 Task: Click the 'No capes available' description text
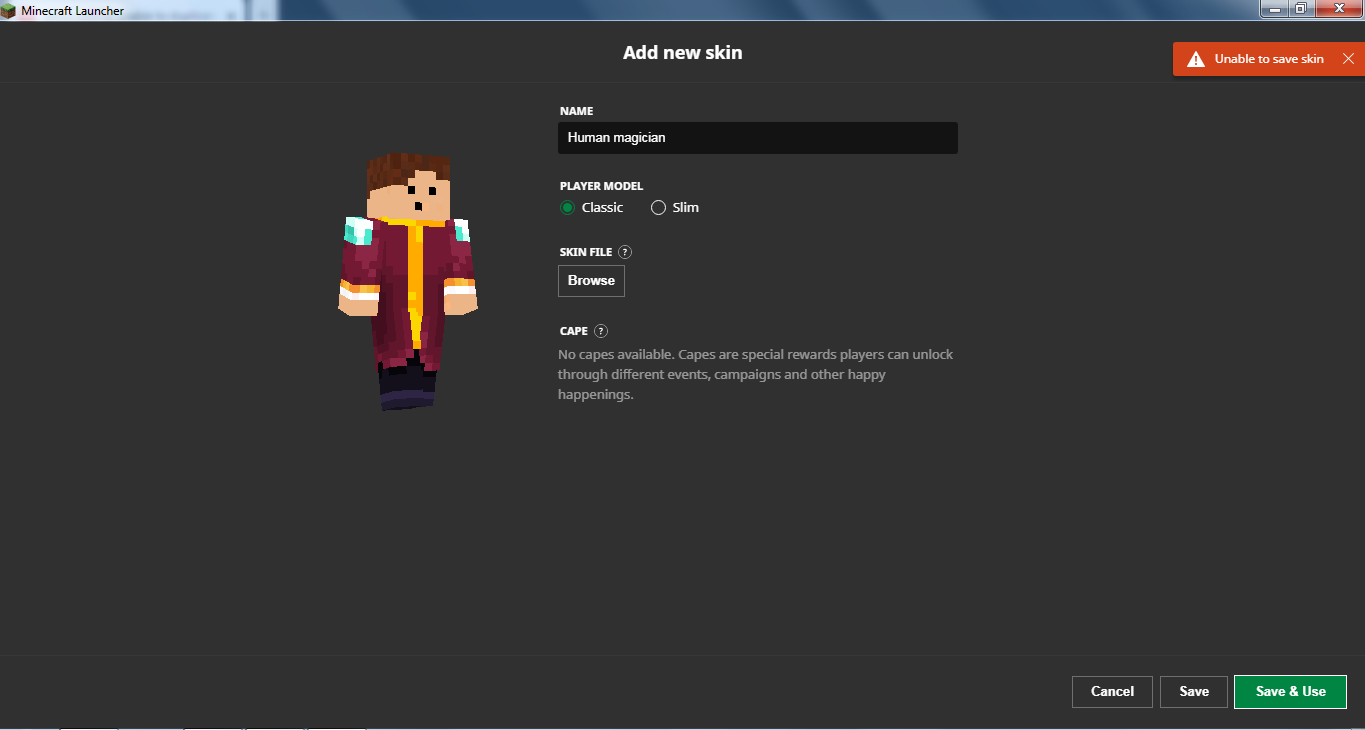click(756, 375)
